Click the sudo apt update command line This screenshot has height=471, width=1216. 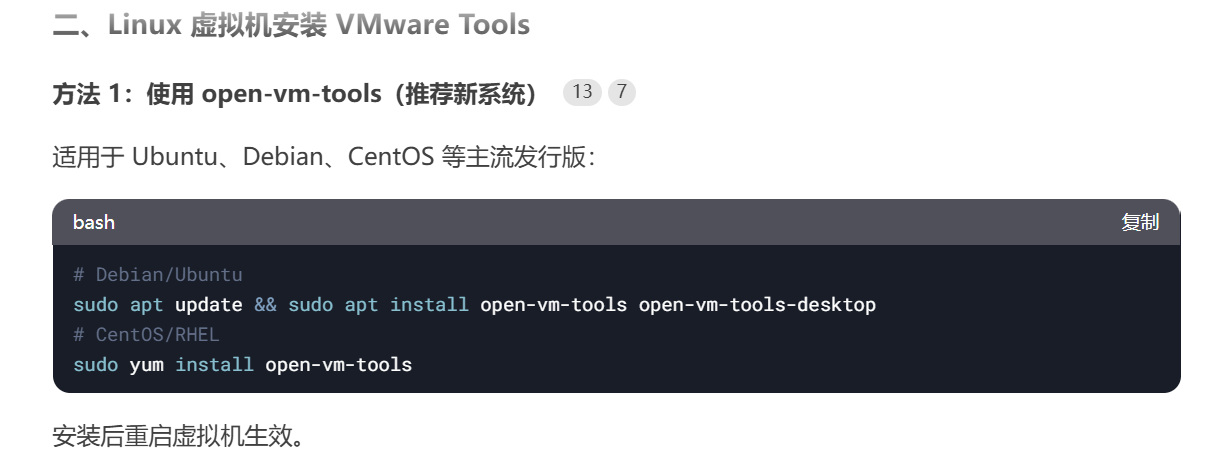[474, 304]
